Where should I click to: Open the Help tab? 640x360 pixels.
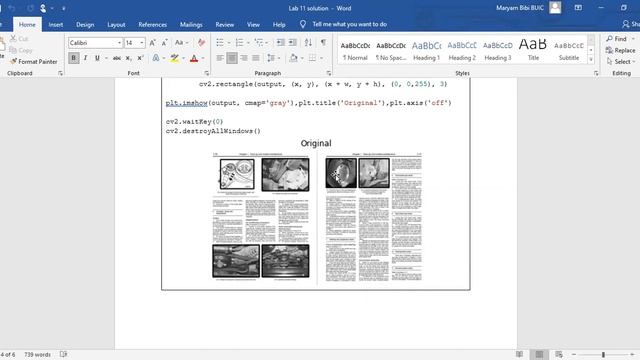tap(279, 24)
